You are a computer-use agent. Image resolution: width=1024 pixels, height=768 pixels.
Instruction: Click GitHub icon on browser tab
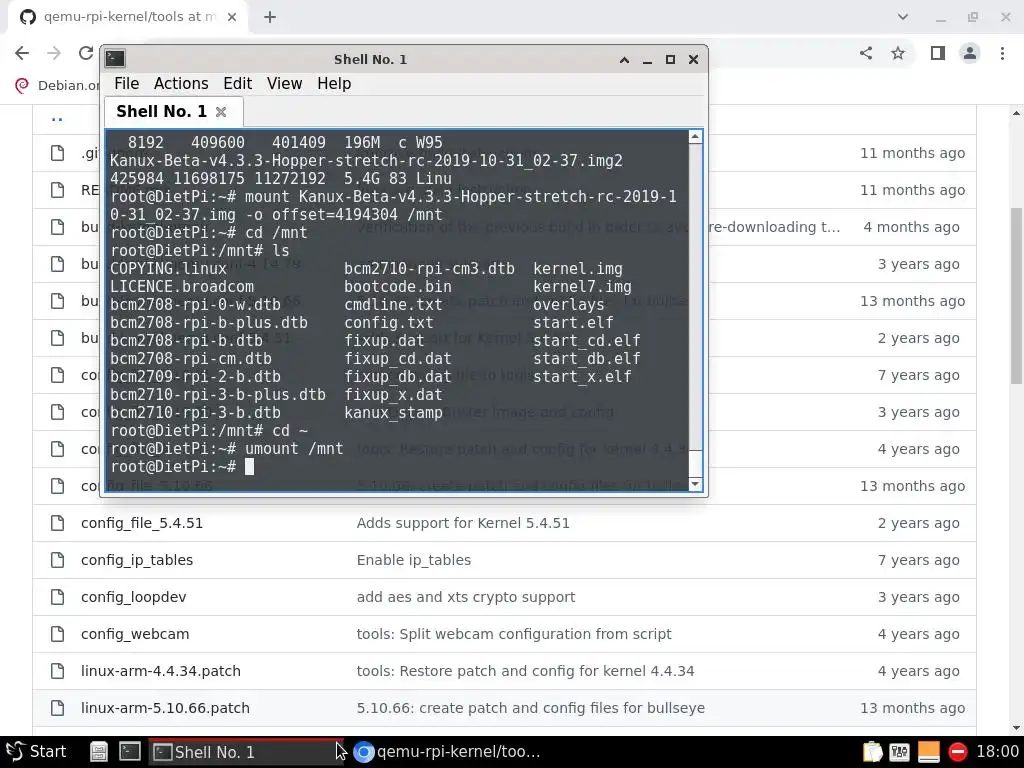pyautogui.click(x=27, y=17)
